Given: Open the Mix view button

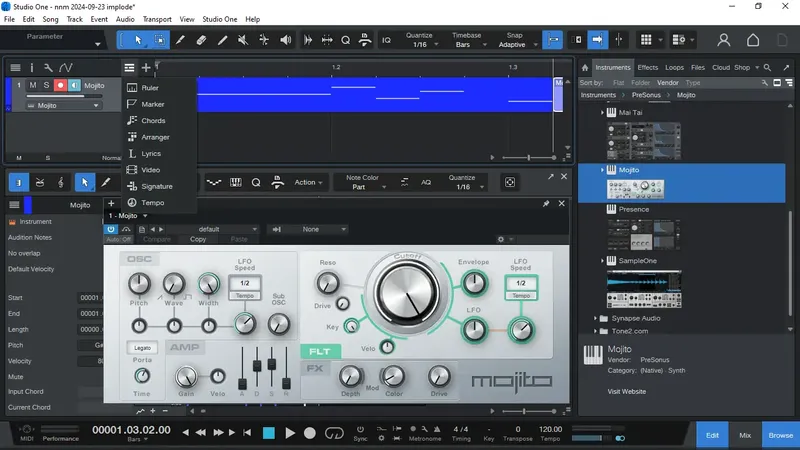Looking at the screenshot, I should (745, 436).
